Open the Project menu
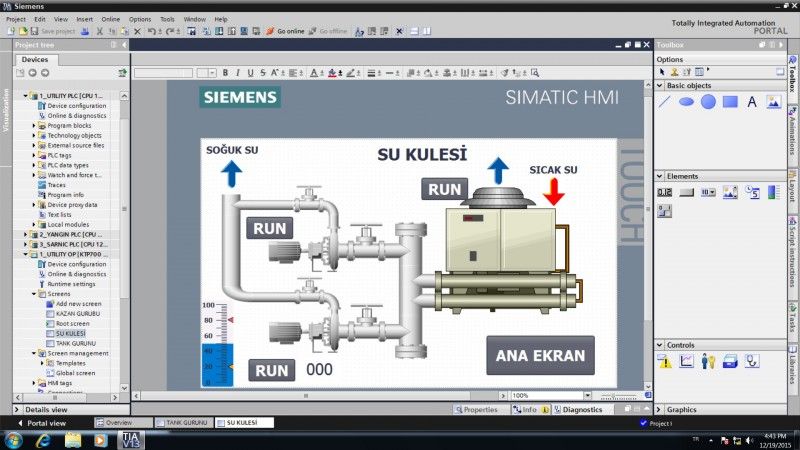800x450 pixels. (16, 19)
